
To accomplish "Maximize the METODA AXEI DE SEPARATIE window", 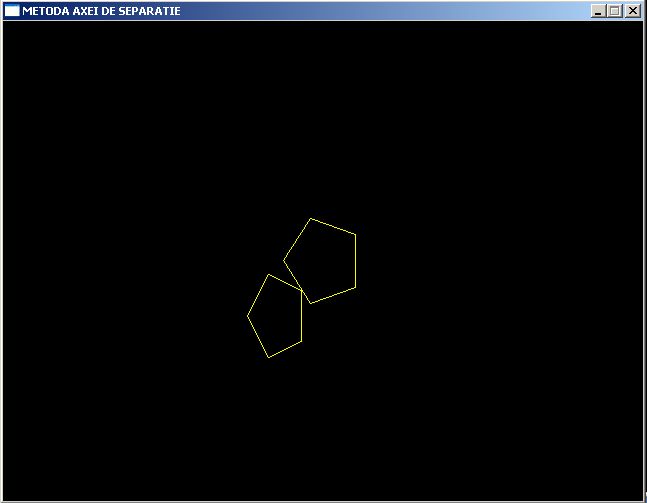I will point(614,11).
